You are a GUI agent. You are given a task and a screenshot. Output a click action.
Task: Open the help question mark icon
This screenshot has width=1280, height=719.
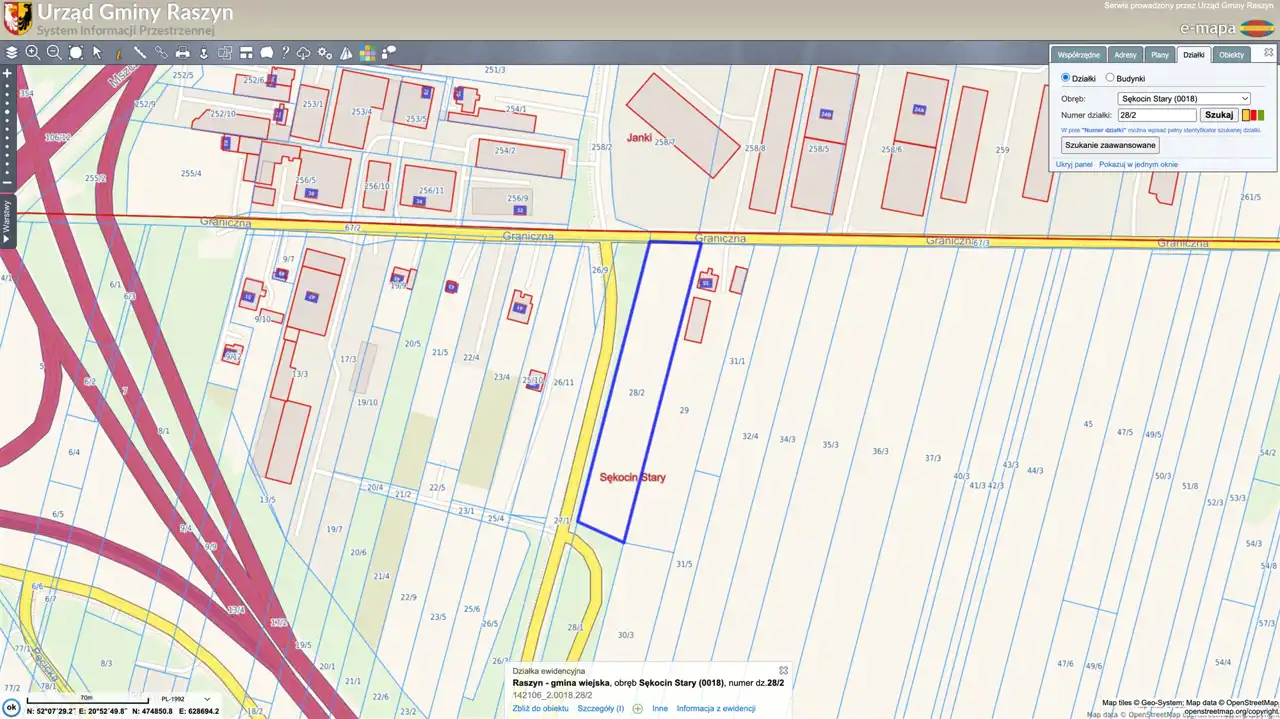[285, 52]
